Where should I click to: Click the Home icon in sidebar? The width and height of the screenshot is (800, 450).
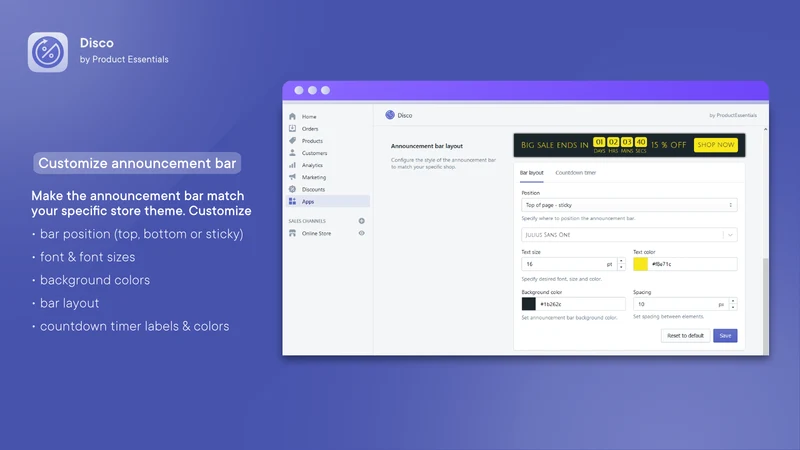292,116
